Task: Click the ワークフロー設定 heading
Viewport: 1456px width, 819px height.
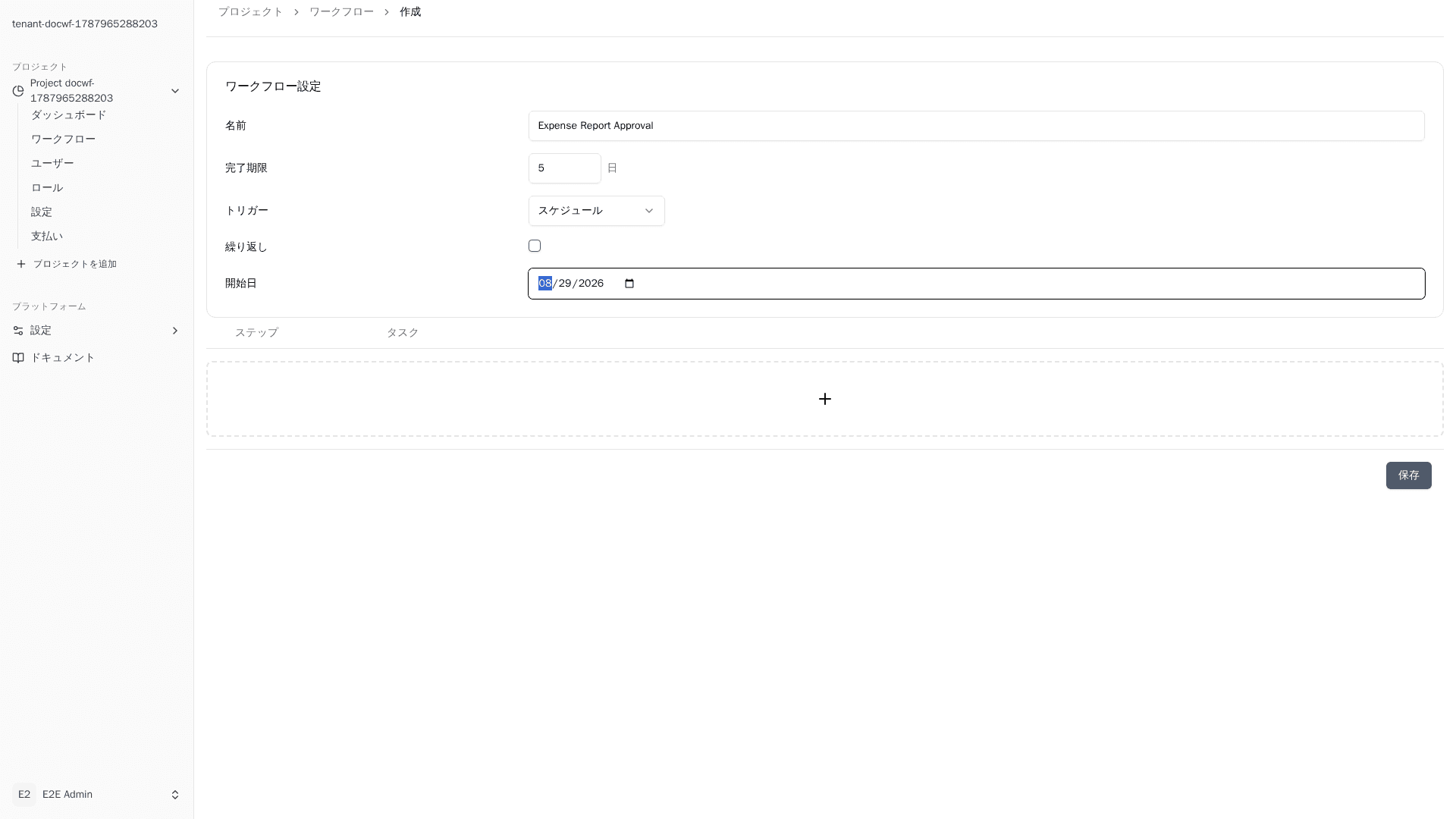Action: click(273, 86)
